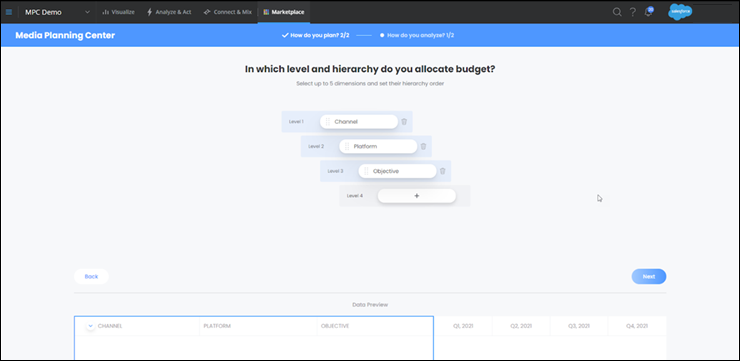Select the Objective dimension field
Viewport: 740px width, 361px height.
[397, 171]
